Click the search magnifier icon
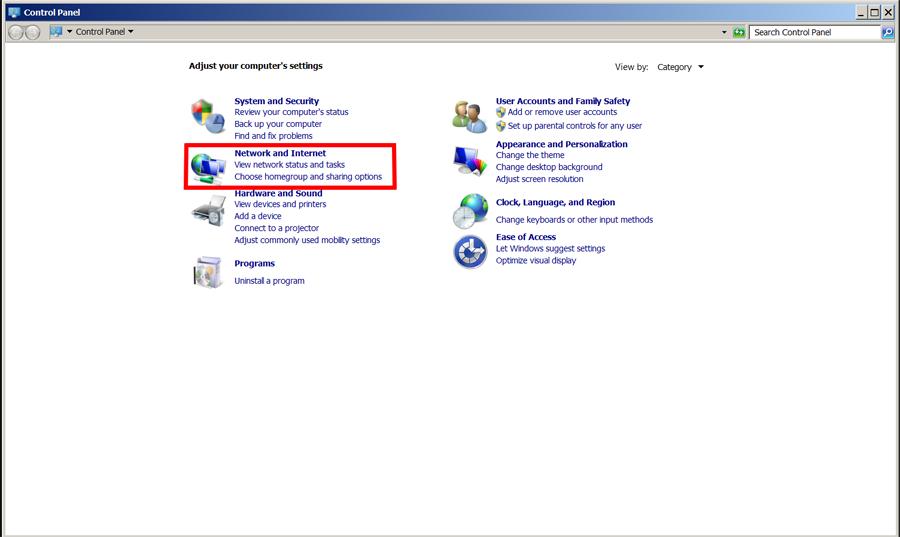Screen dimensions: 900x537 click(x=888, y=33)
